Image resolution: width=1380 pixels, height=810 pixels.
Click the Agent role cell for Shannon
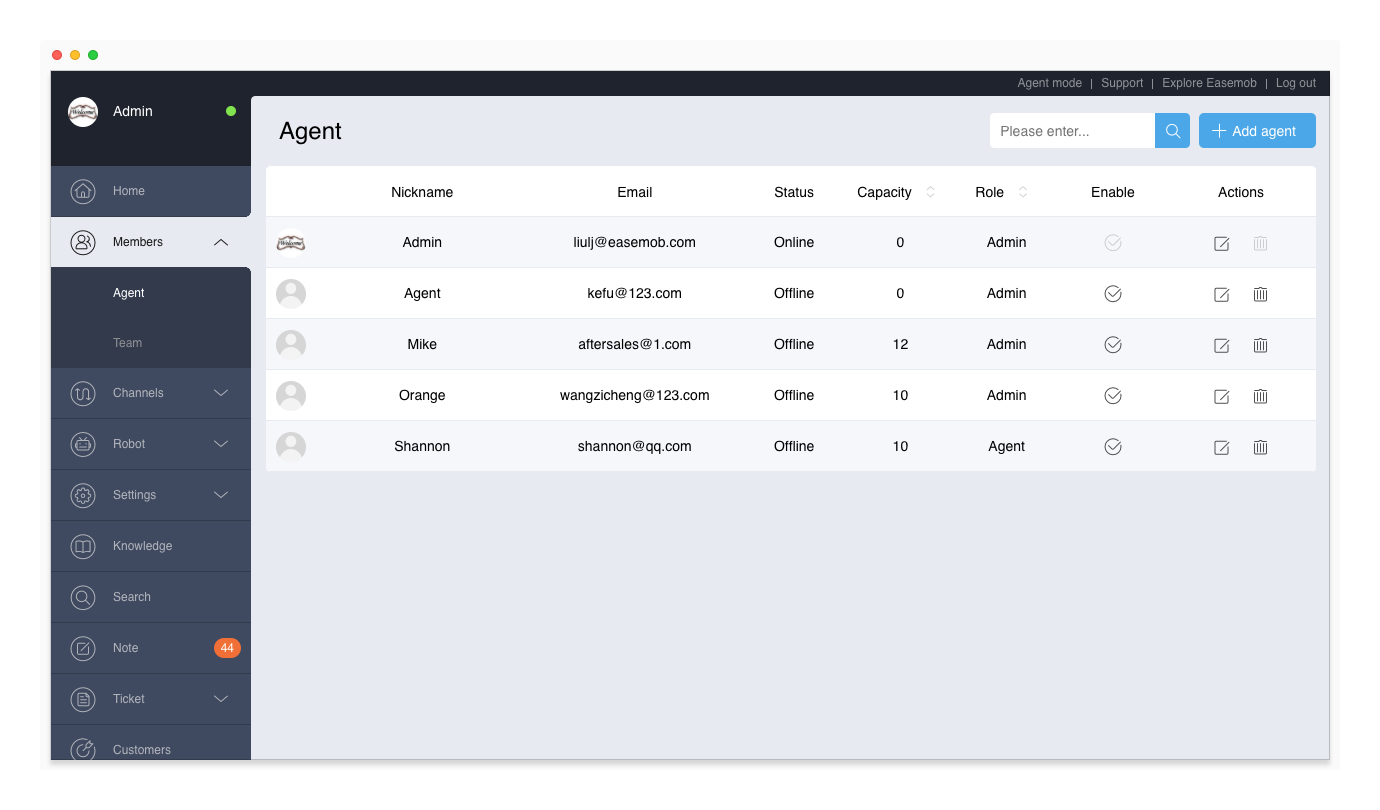pyautogui.click(x=1006, y=446)
